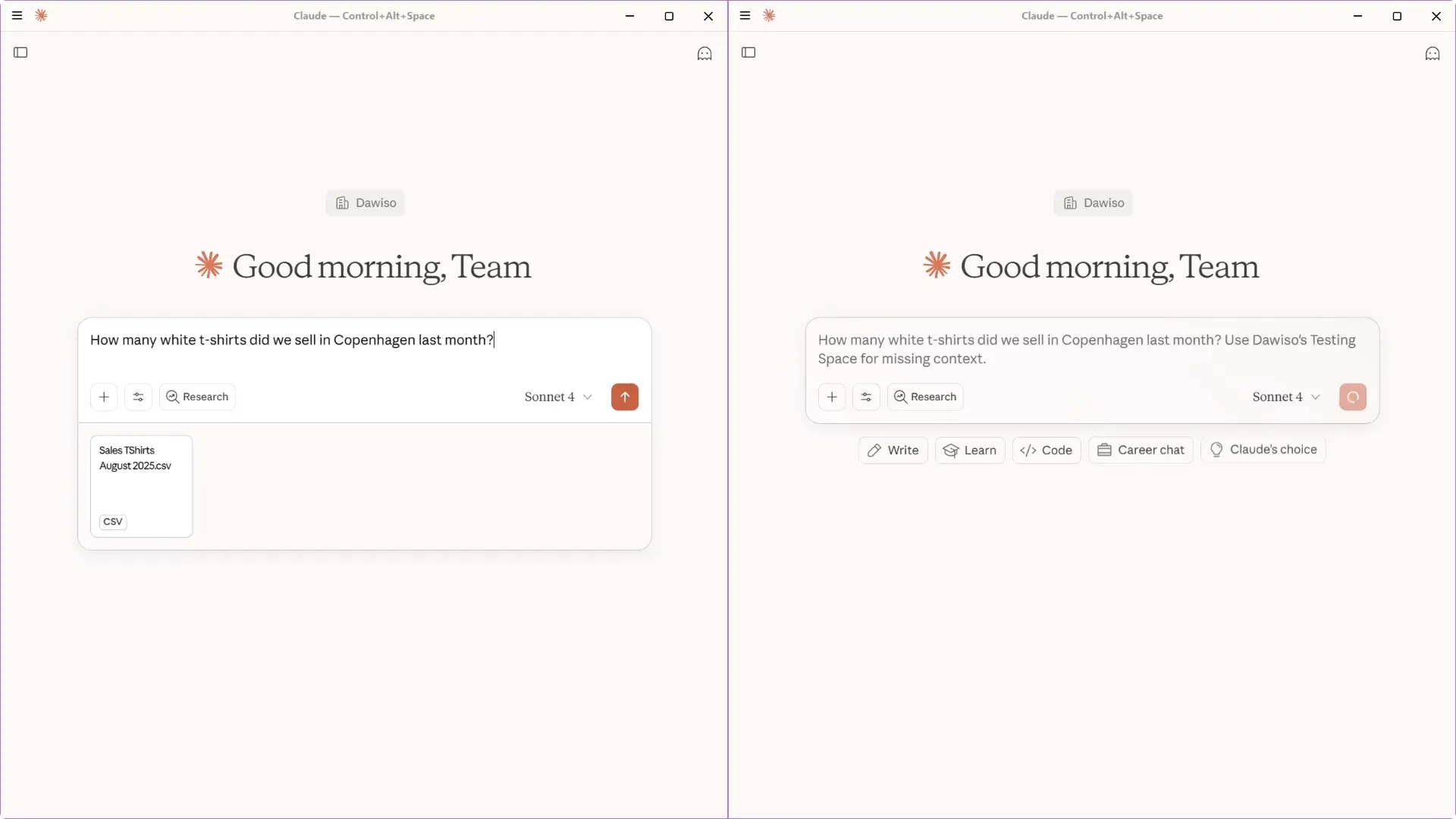Open tools settings sliders icon in right window
This screenshot has width=1456, height=819.
point(866,397)
